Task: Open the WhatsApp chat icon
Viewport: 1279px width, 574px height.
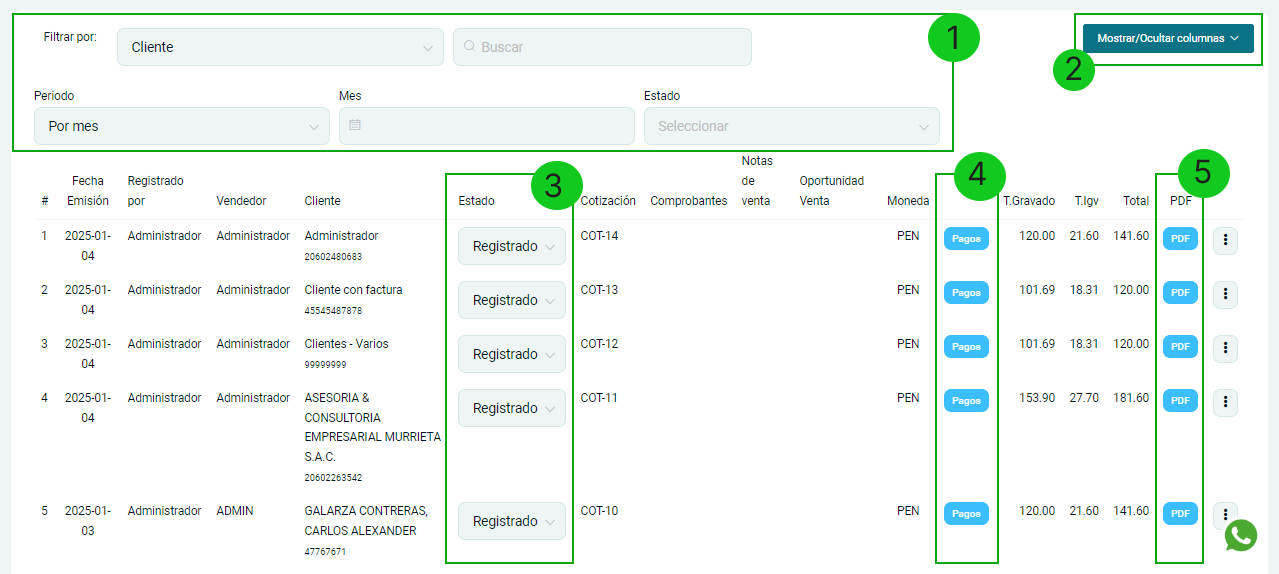Action: coord(1240,535)
